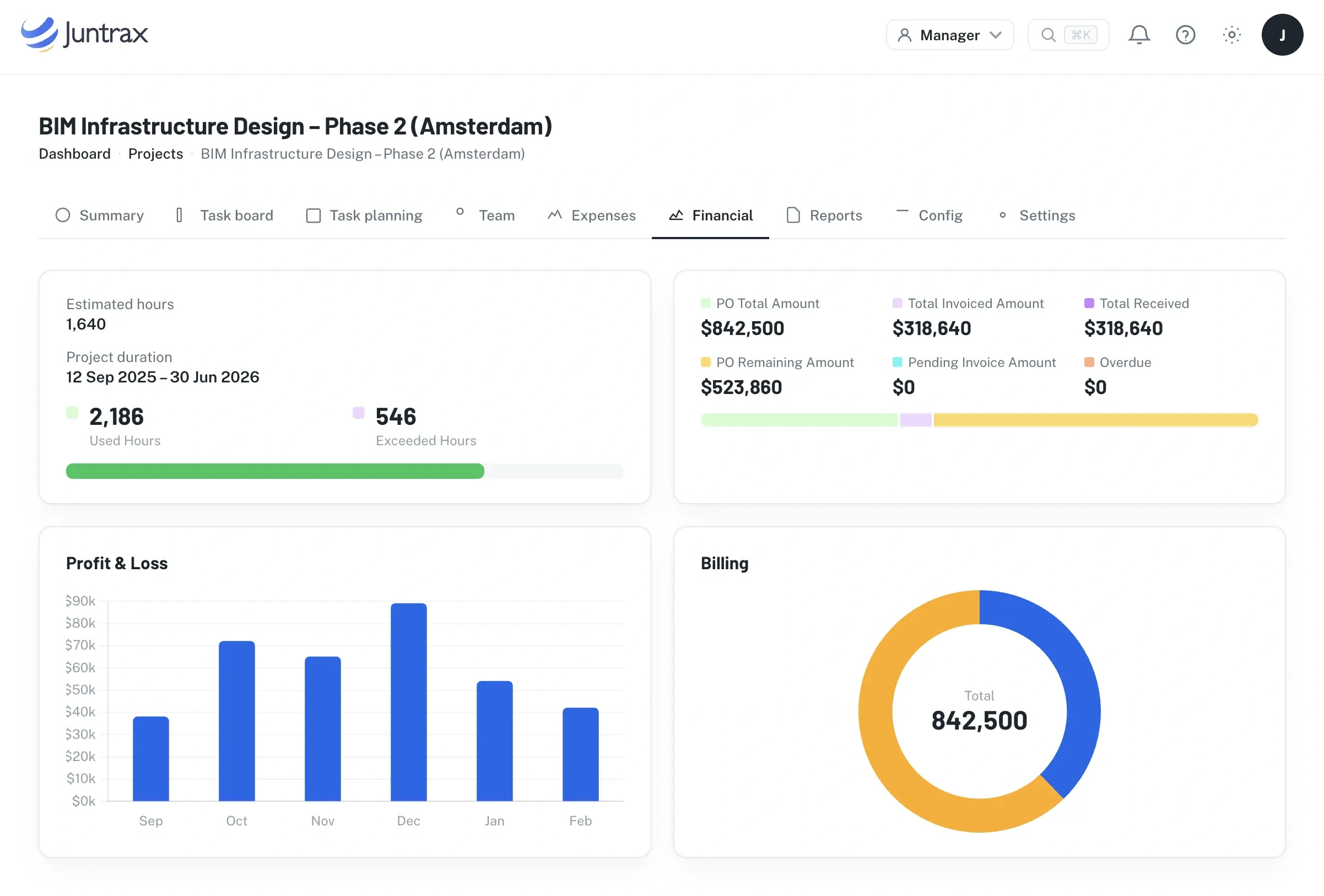Open the Summary tab
This screenshot has width=1324, height=896.
click(x=100, y=215)
